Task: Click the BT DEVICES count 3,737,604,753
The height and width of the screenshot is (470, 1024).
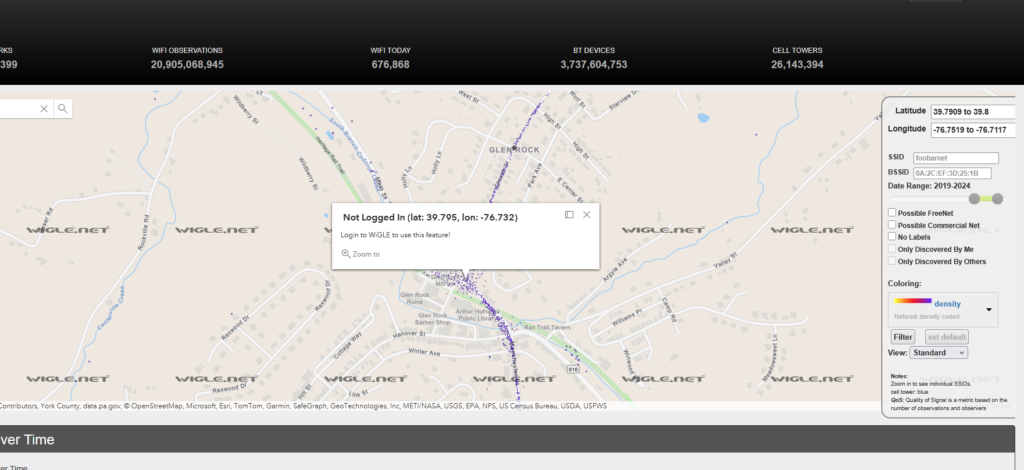Action: click(x=594, y=65)
